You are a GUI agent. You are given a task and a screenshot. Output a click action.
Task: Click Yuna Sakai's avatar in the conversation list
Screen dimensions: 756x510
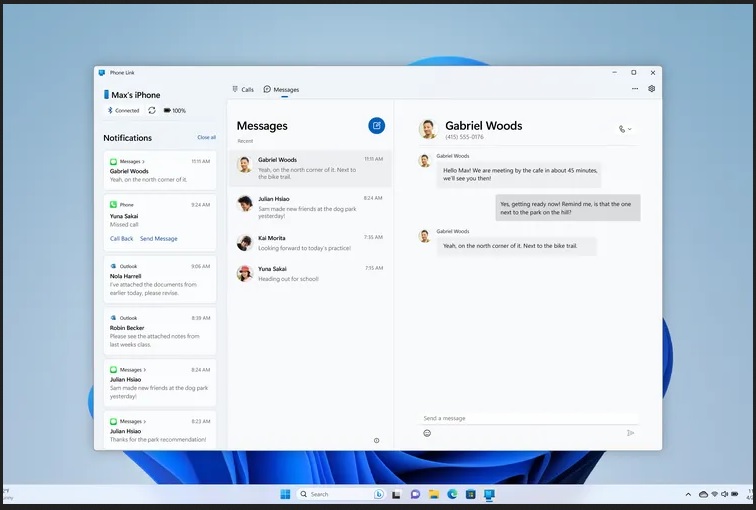(x=245, y=273)
